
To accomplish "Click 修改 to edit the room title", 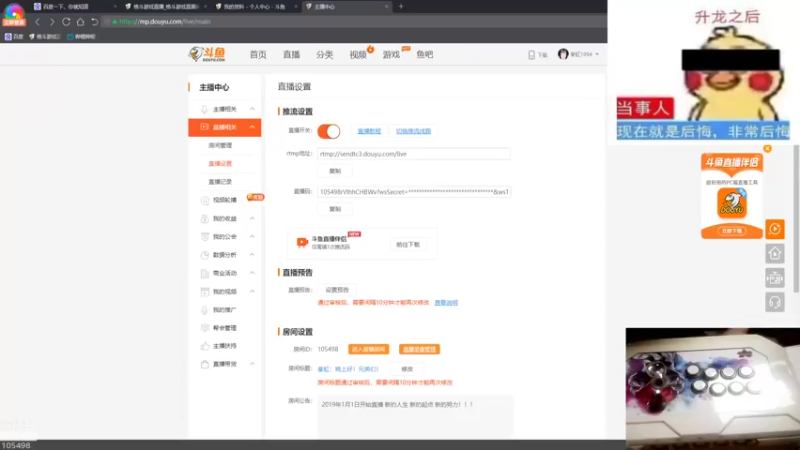I will [x=407, y=369].
